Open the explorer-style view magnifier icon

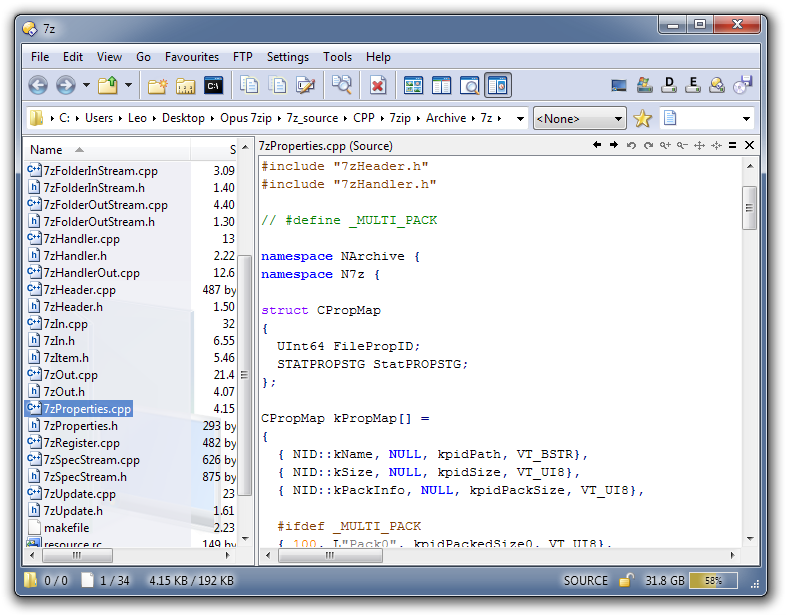tap(470, 86)
